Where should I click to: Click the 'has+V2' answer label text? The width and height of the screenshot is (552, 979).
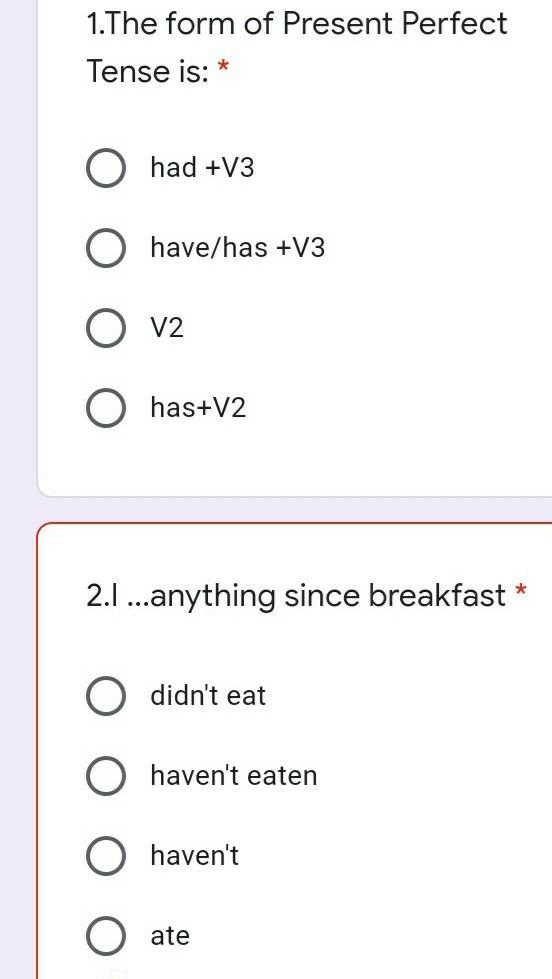click(x=199, y=408)
